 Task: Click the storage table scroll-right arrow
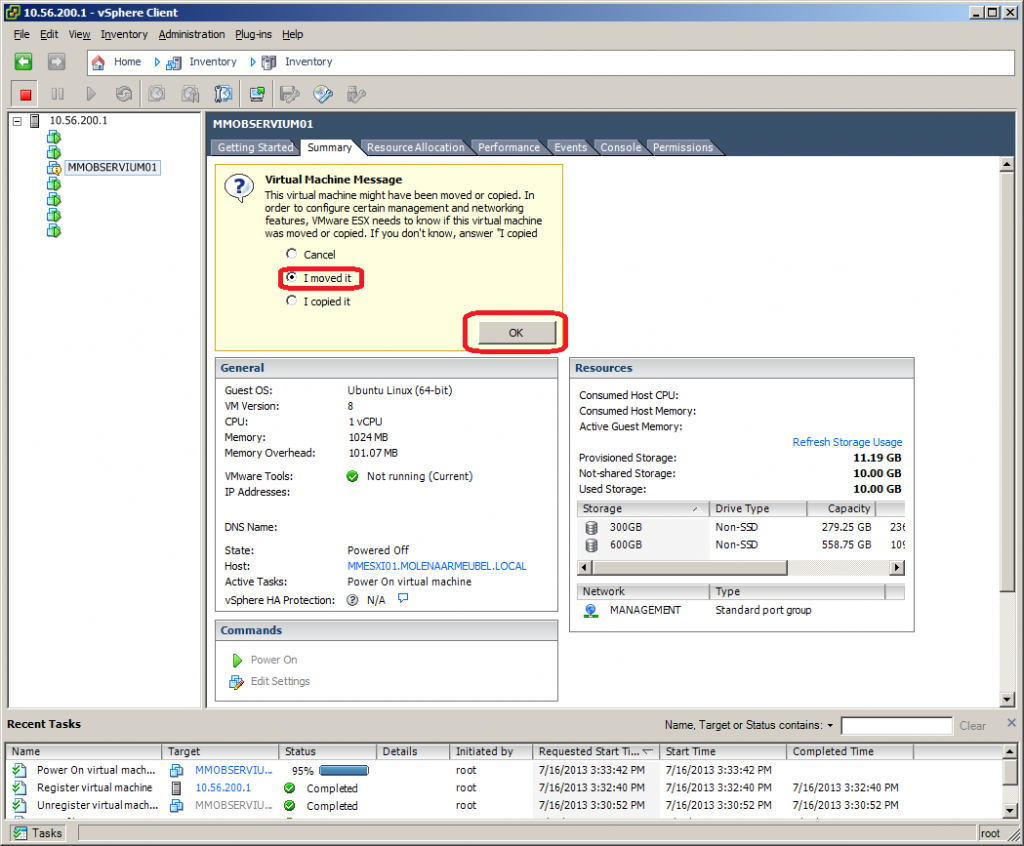(898, 568)
